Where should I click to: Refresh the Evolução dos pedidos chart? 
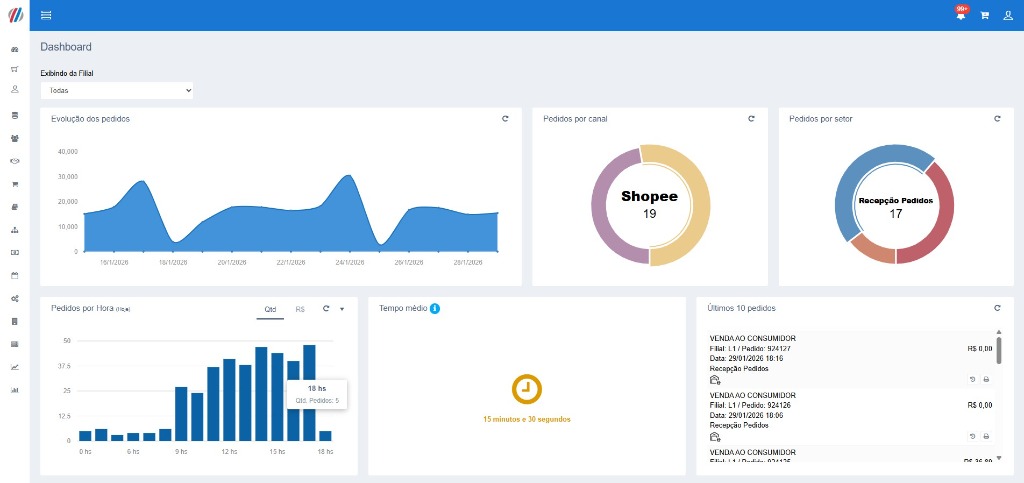point(505,119)
